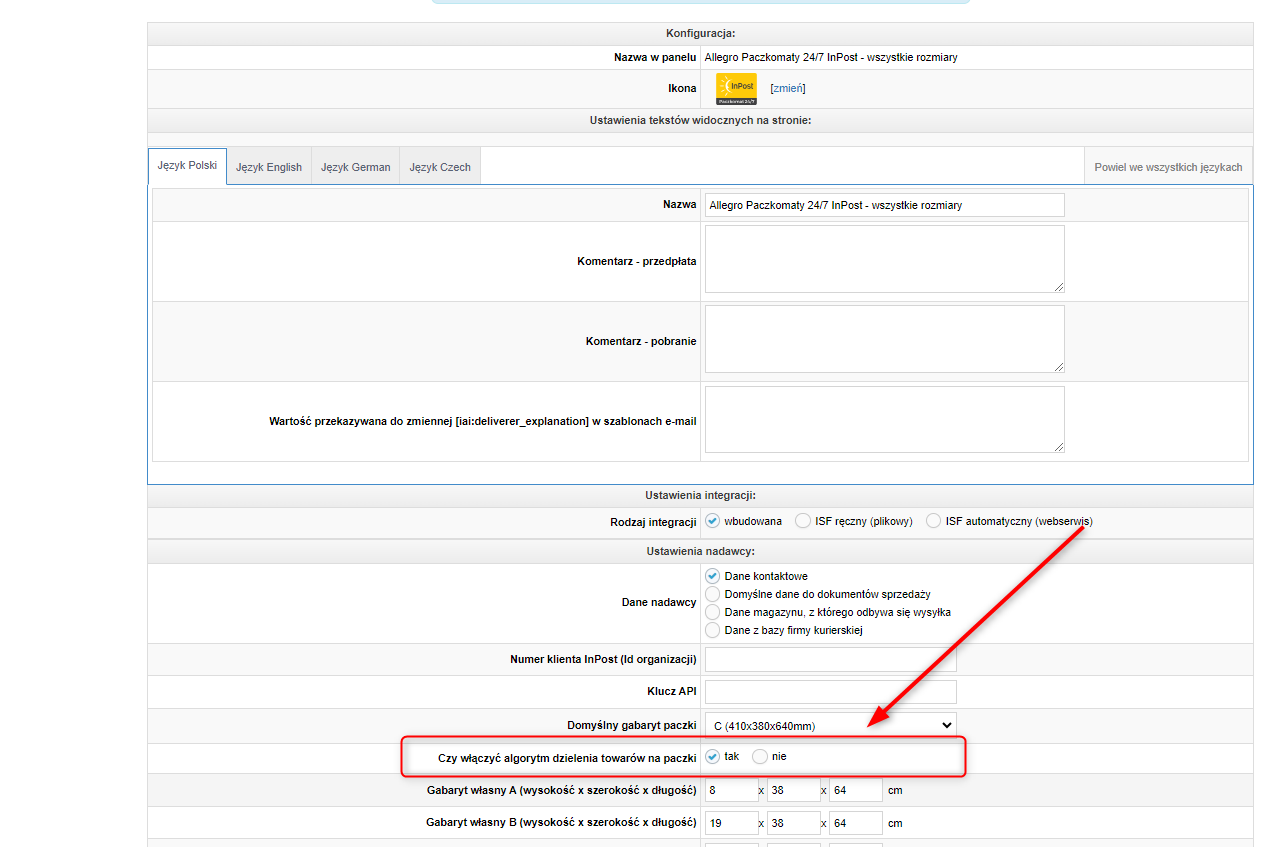1278x847 pixels.
Task: Select the wbudowana integration radio button
Action: pyautogui.click(x=713, y=521)
